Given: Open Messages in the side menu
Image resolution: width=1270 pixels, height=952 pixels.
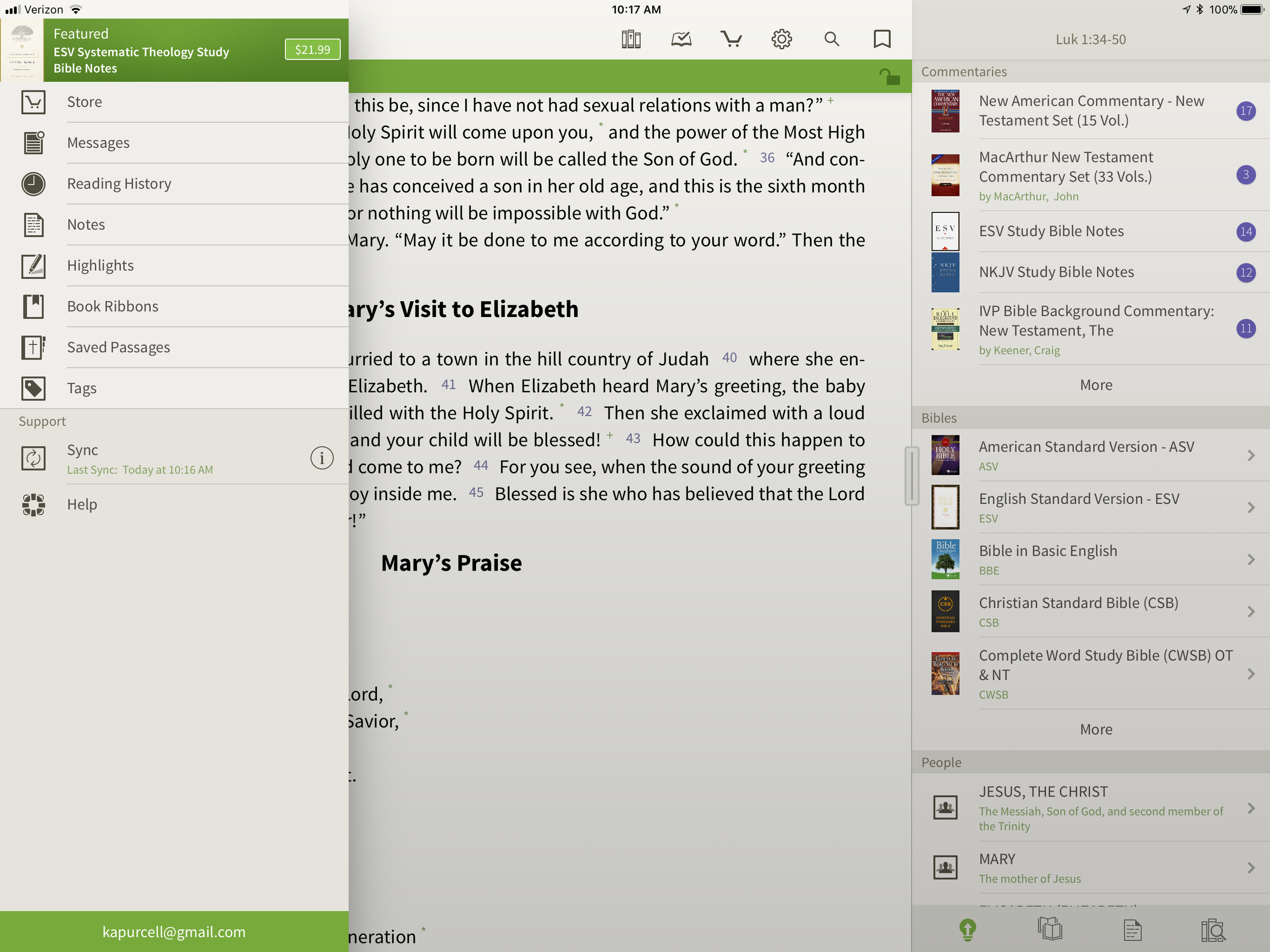Looking at the screenshot, I should coord(174,142).
